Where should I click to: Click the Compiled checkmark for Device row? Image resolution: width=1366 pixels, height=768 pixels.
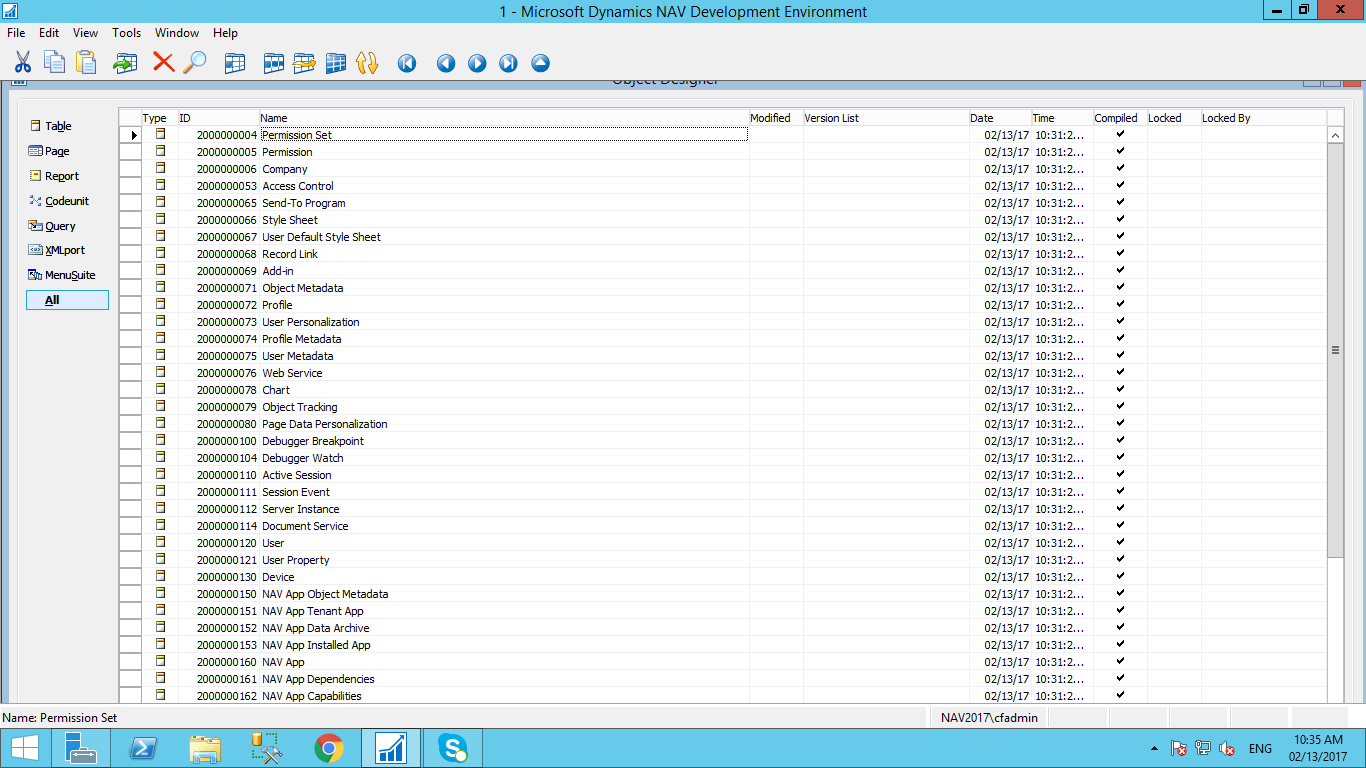(1120, 576)
